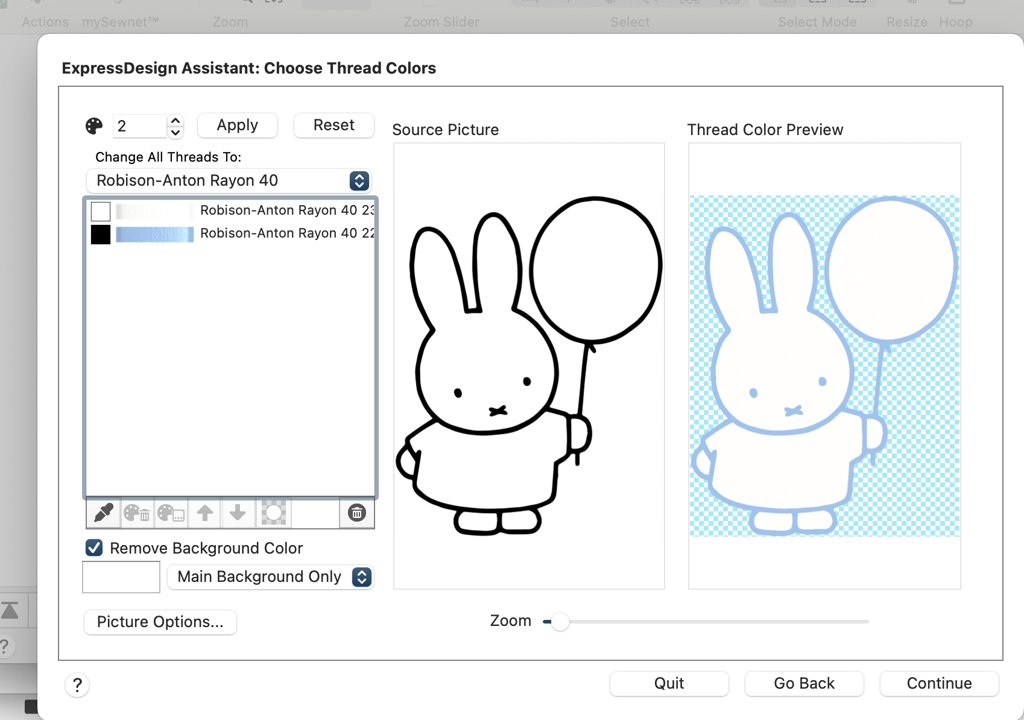Image resolution: width=1024 pixels, height=720 pixels.
Task: Click the palette change-thread-color icon
Action: point(170,513)
